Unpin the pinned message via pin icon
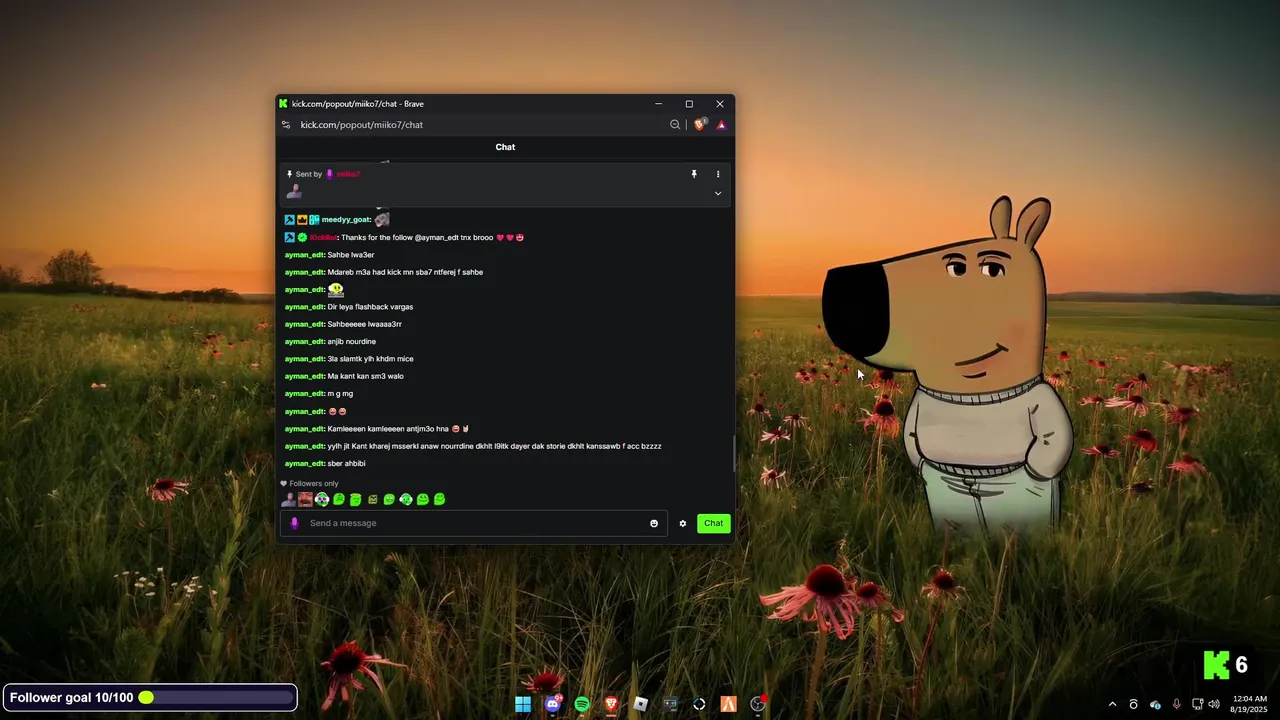 [694, 174]
